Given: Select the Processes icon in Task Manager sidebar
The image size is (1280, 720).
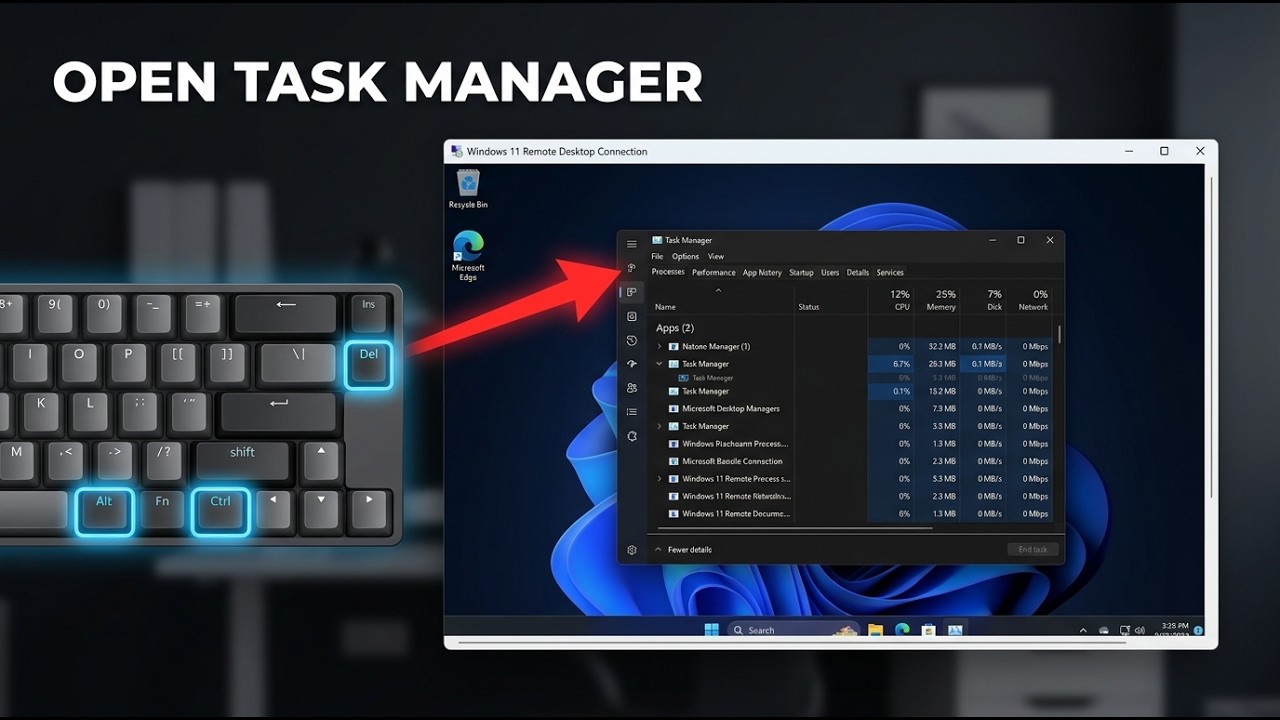Looking at the screenshot, I should [x=631, y=292].
